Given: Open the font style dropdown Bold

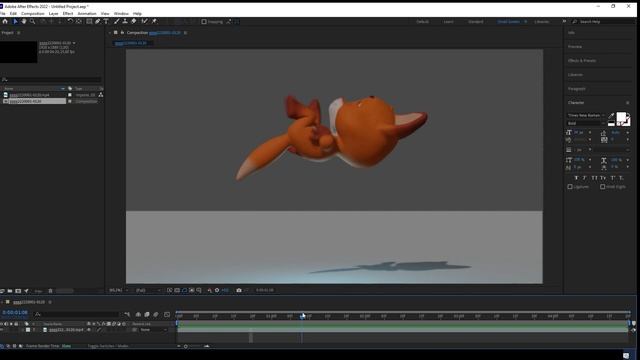Looking at the screenshot, I should (x=586, y=123).
